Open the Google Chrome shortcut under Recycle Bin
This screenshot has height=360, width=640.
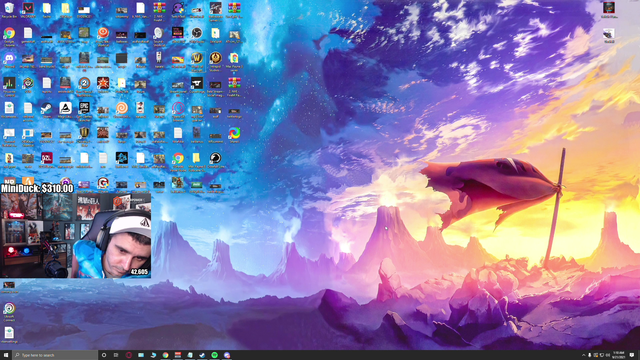coord(9,36)
